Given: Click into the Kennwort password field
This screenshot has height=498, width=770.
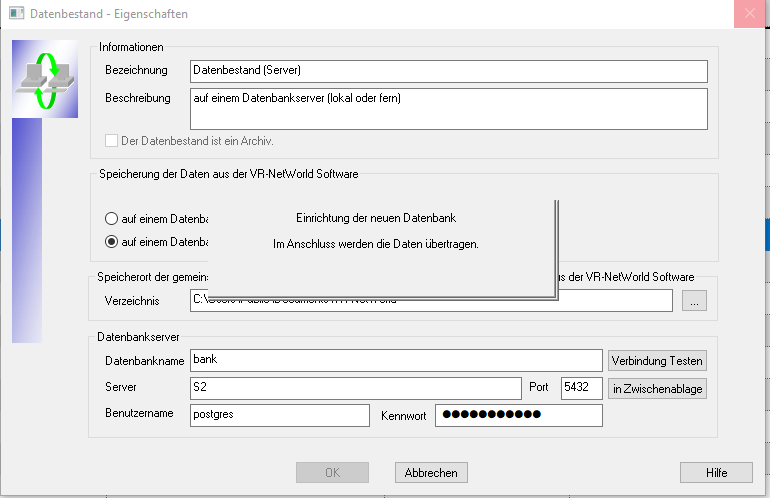Looking at the screenshot, I should (x=519, y=415).
